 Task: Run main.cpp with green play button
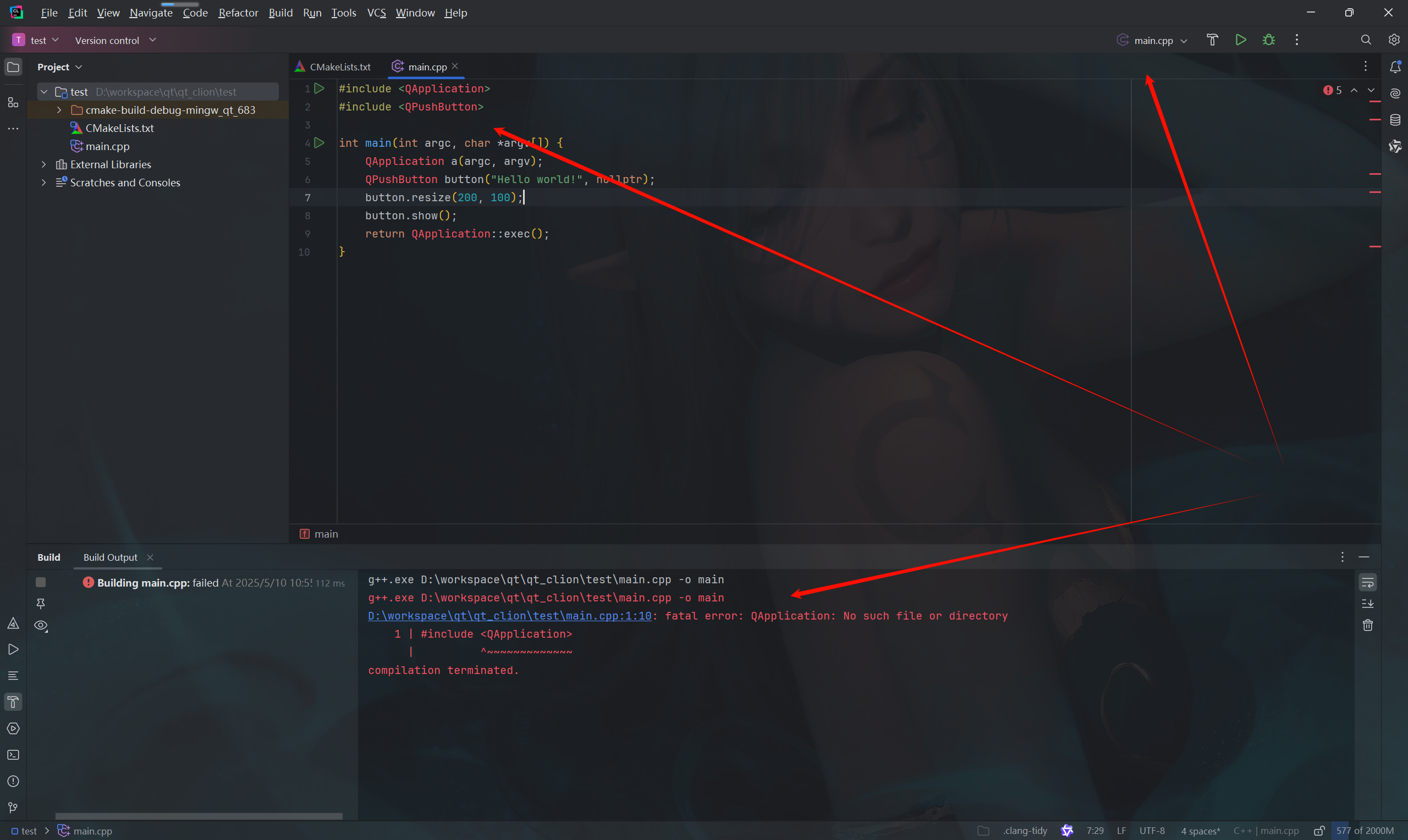[1240, 40]
